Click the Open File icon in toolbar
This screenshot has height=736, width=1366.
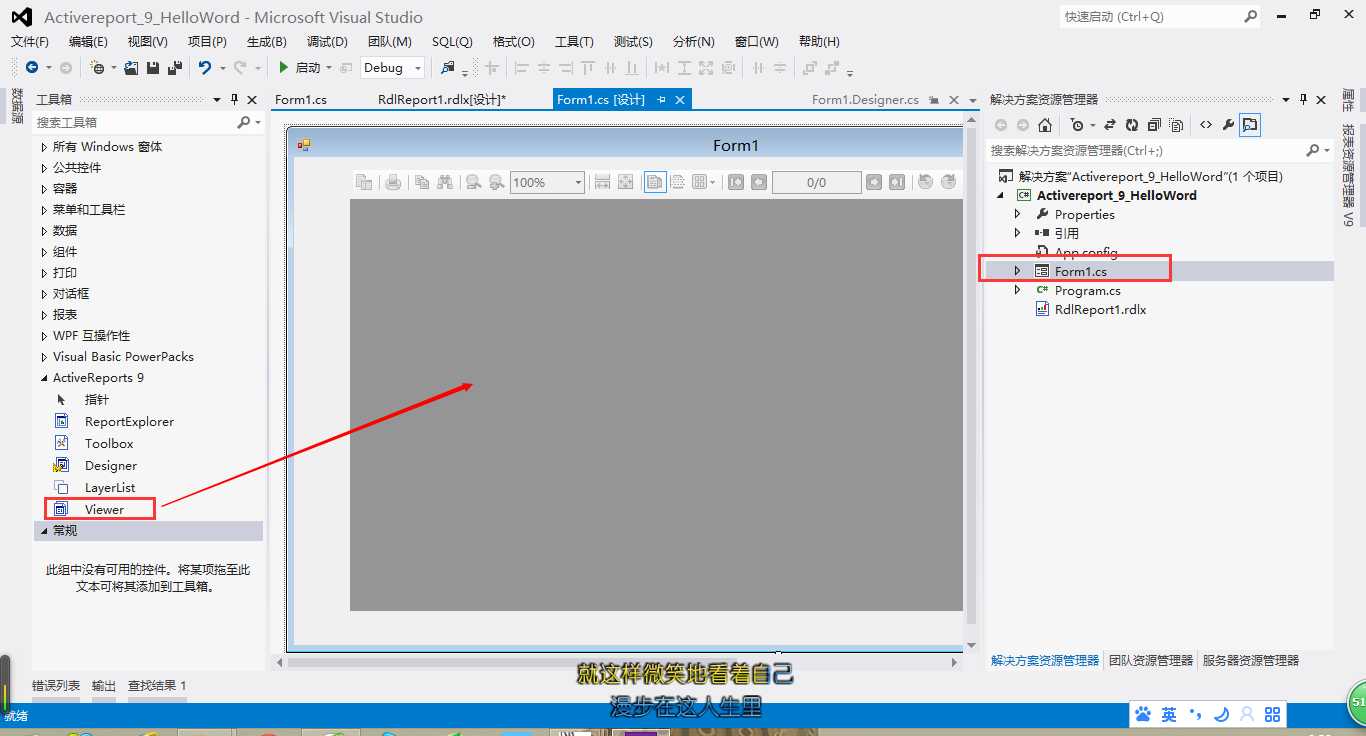click(132, 67)
